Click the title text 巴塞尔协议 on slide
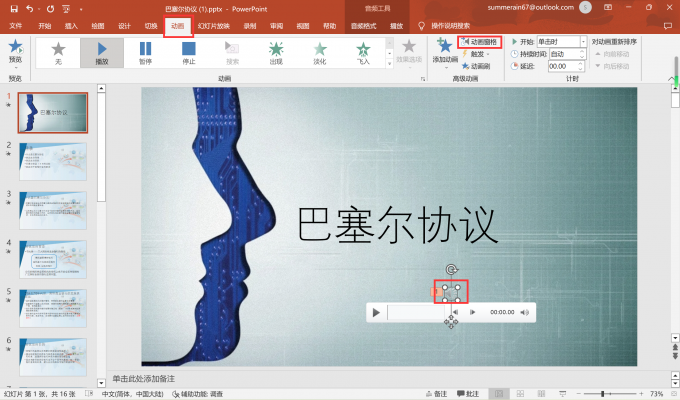The image size is (680, 400). pyautogui.click(x=397, y=225)
